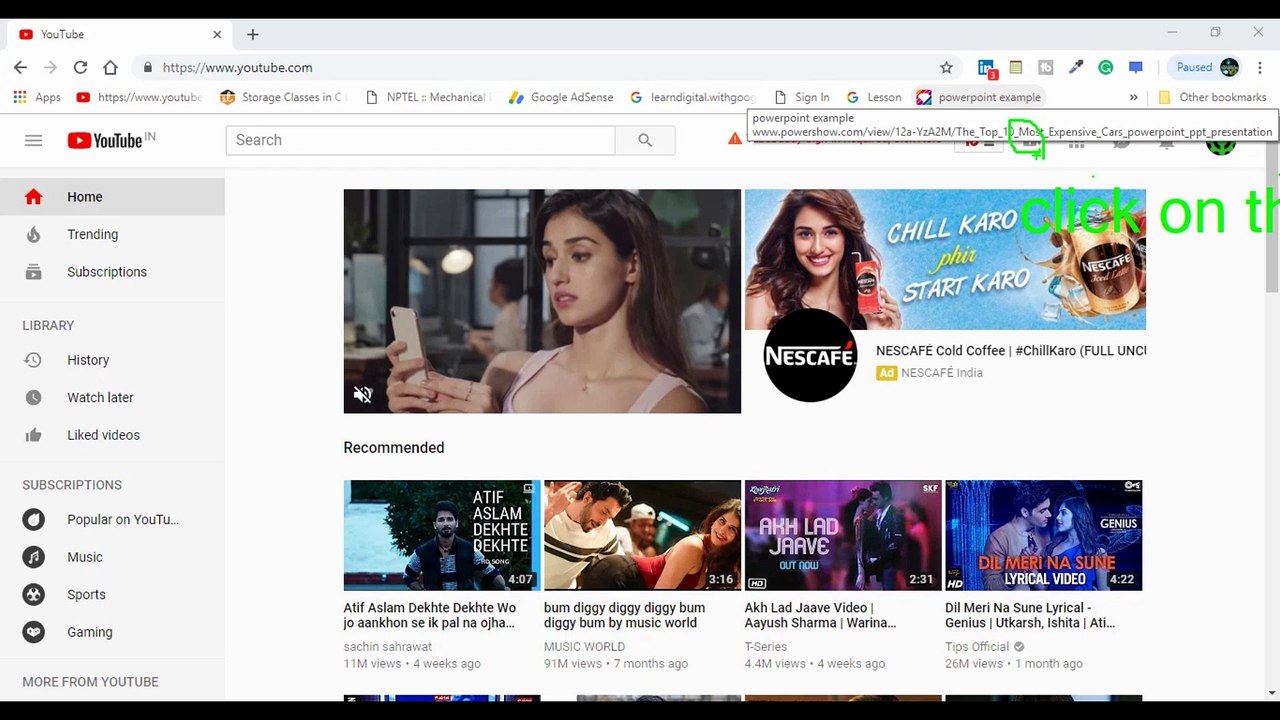Image resolution: width=1280 pixels, height=720 pixels.
Task: Click the Watch later clock icon
Action: [x=33, y=397]
